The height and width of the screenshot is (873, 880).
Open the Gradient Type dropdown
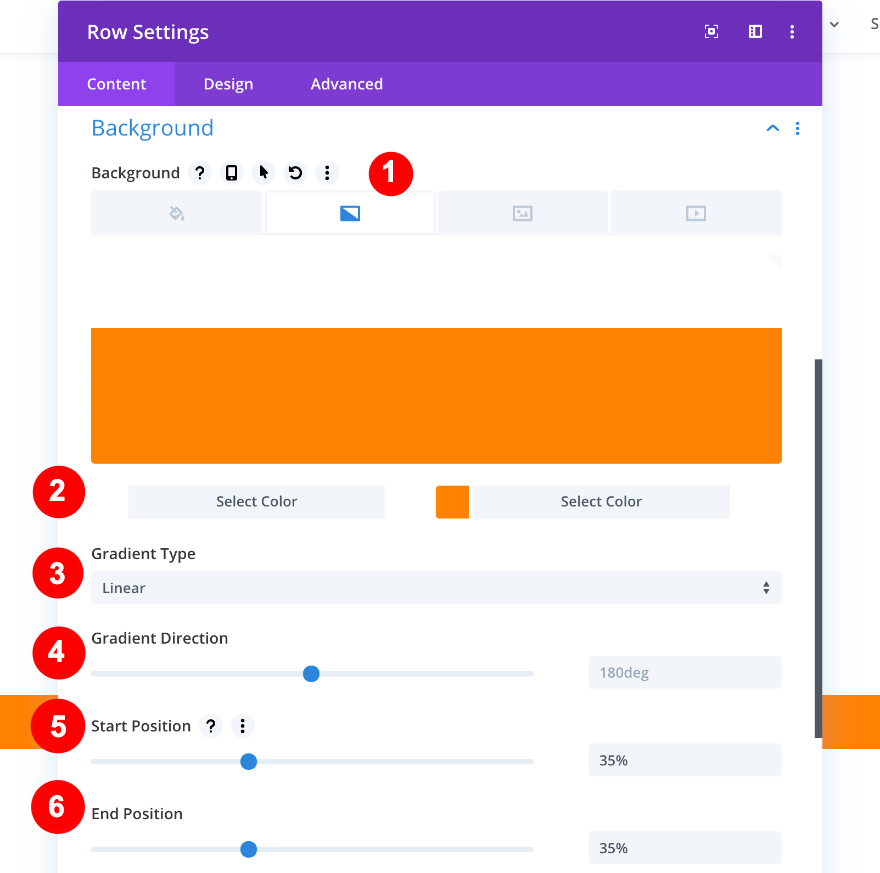pos(436,588)
